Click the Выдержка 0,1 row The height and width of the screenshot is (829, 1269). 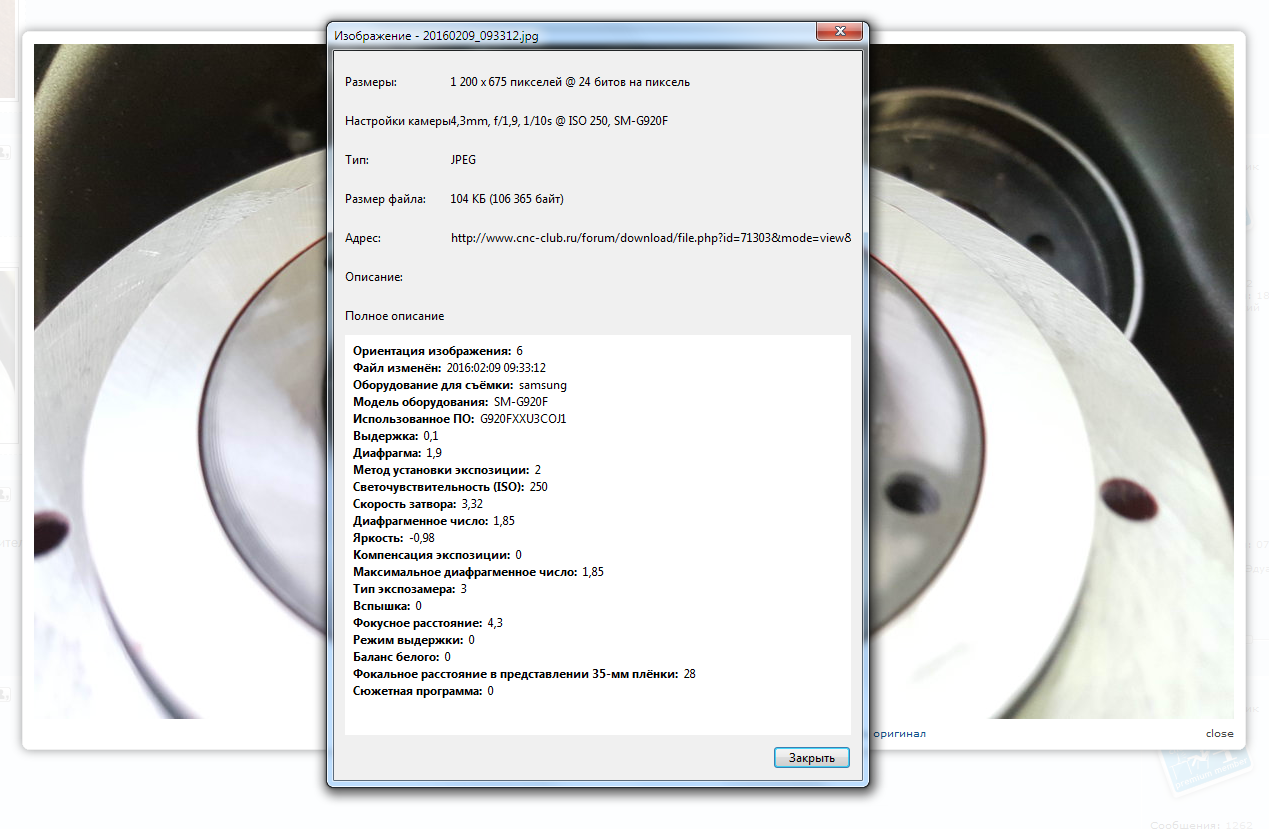[x=396, y=436]
